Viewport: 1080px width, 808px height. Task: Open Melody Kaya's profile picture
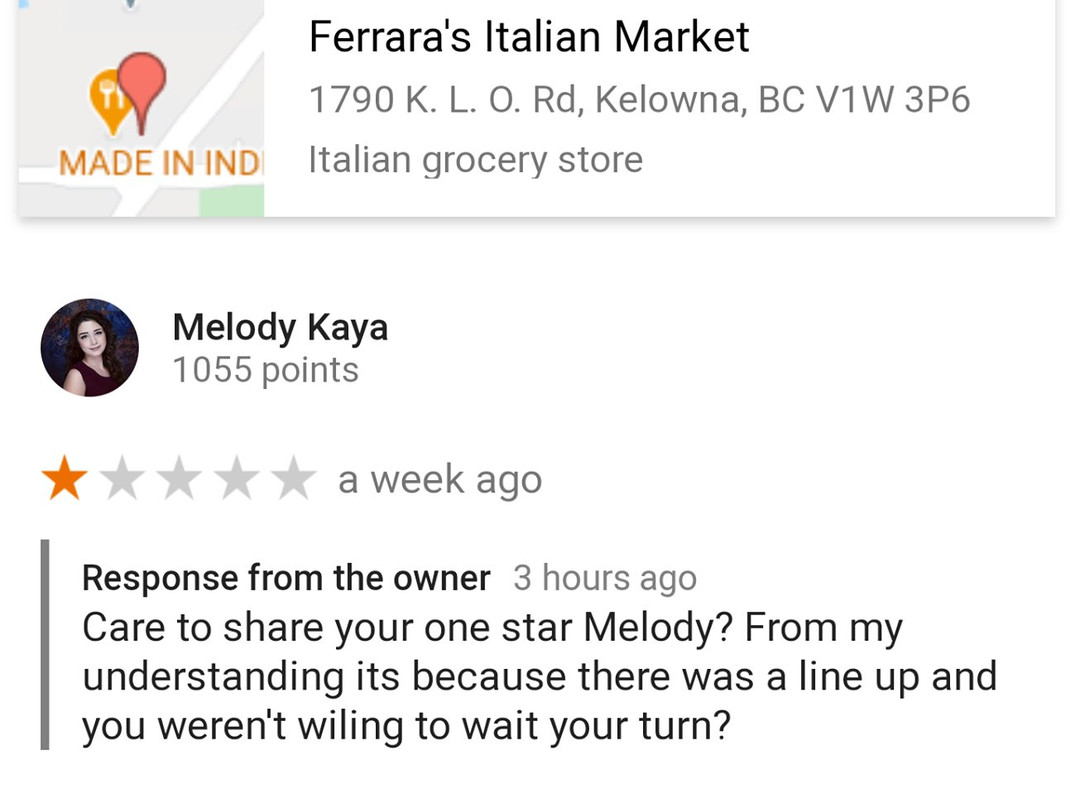tap(90, 347)
